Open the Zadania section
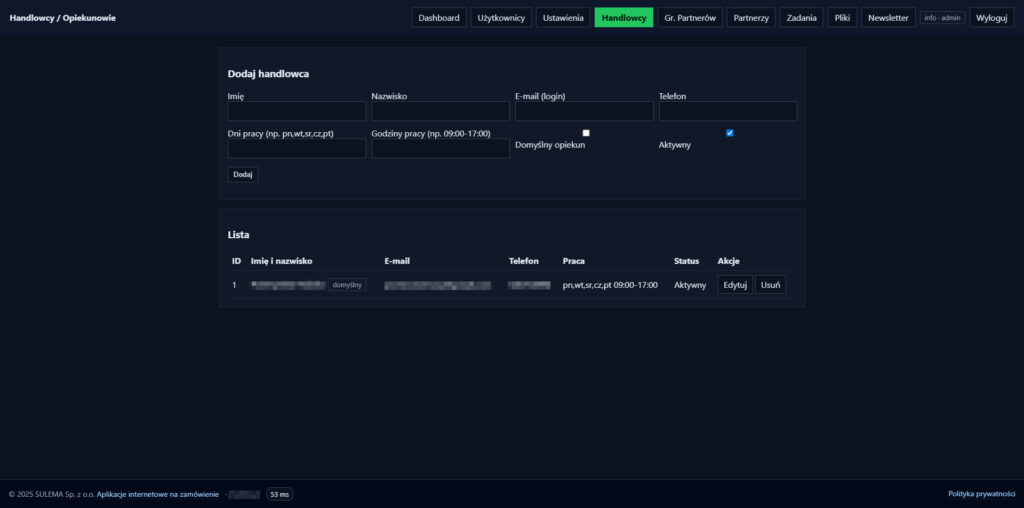1024x508 pixels. coord(801,18)
